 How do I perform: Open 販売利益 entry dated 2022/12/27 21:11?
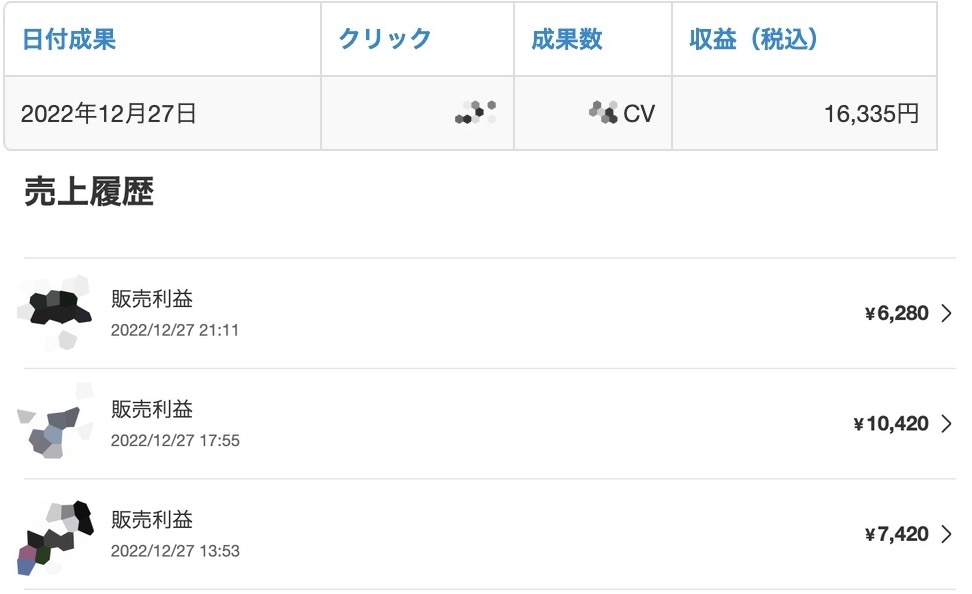click(x=490, y=313)
